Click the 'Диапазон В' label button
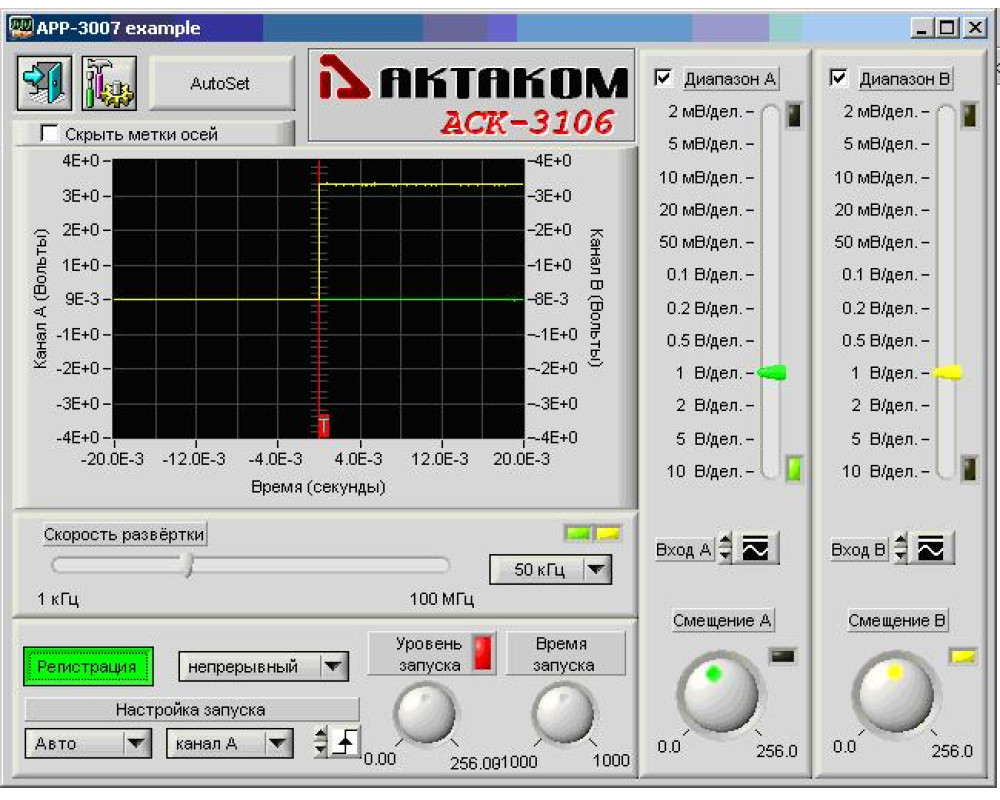Viewport: 1000px width, 800px height. (x=905, y=79)
